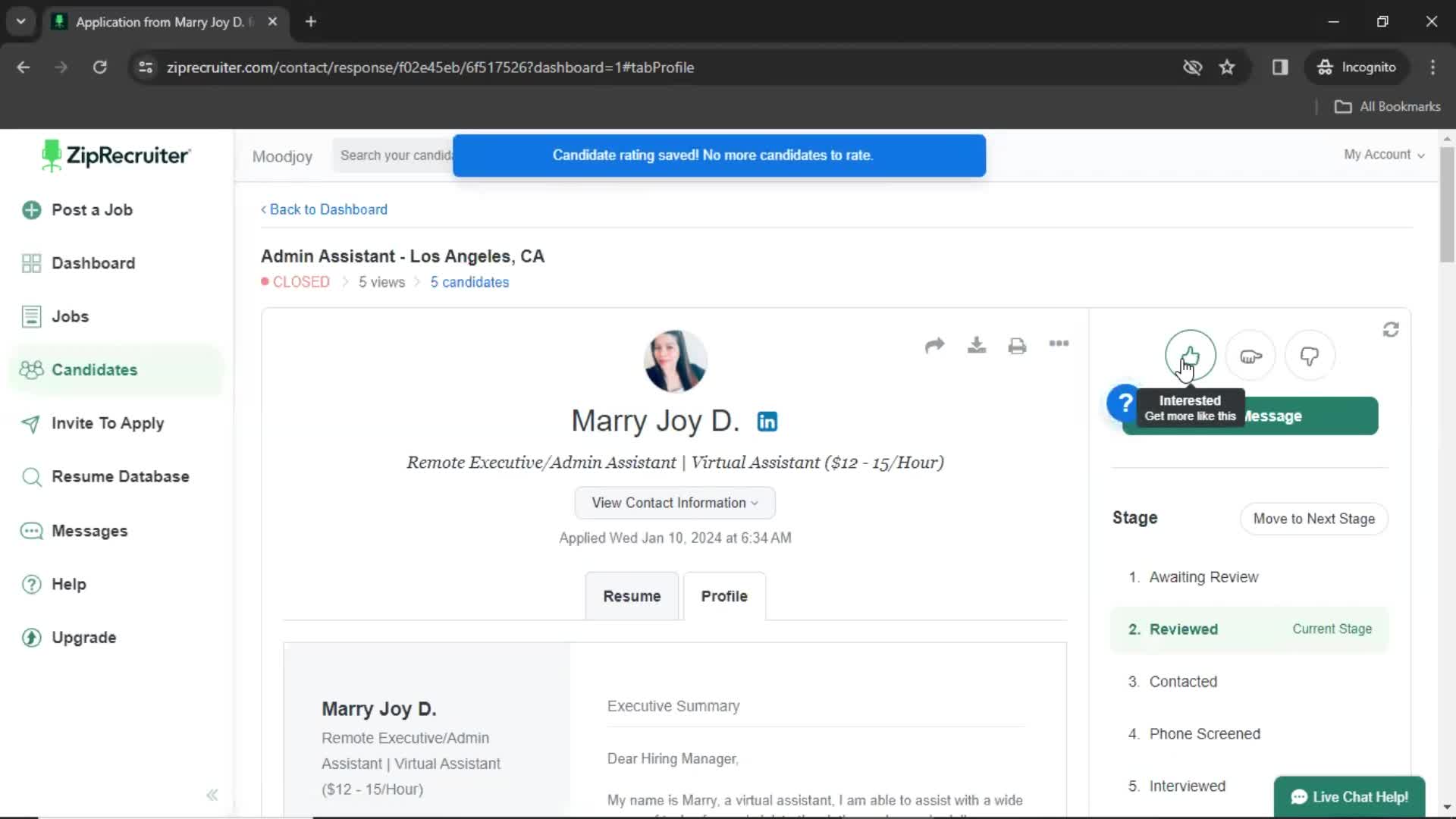
Task: Select the Phone Screened pipeline stage
Action: (1205, 733)
